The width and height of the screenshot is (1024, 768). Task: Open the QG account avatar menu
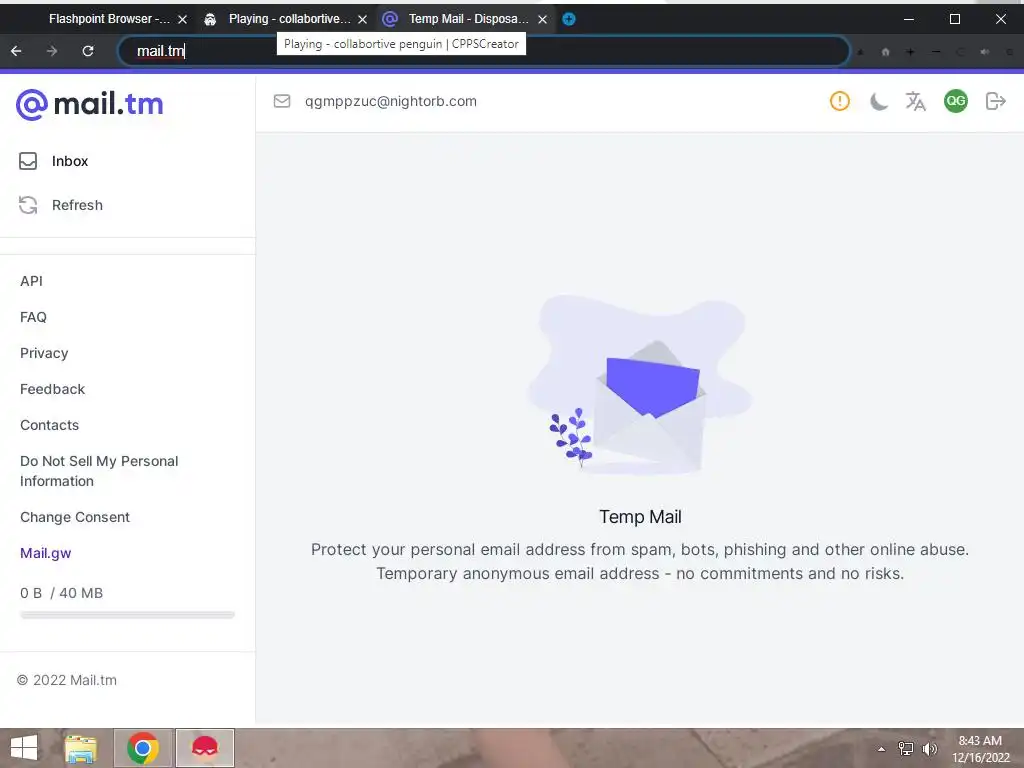(x=955, y=101)
